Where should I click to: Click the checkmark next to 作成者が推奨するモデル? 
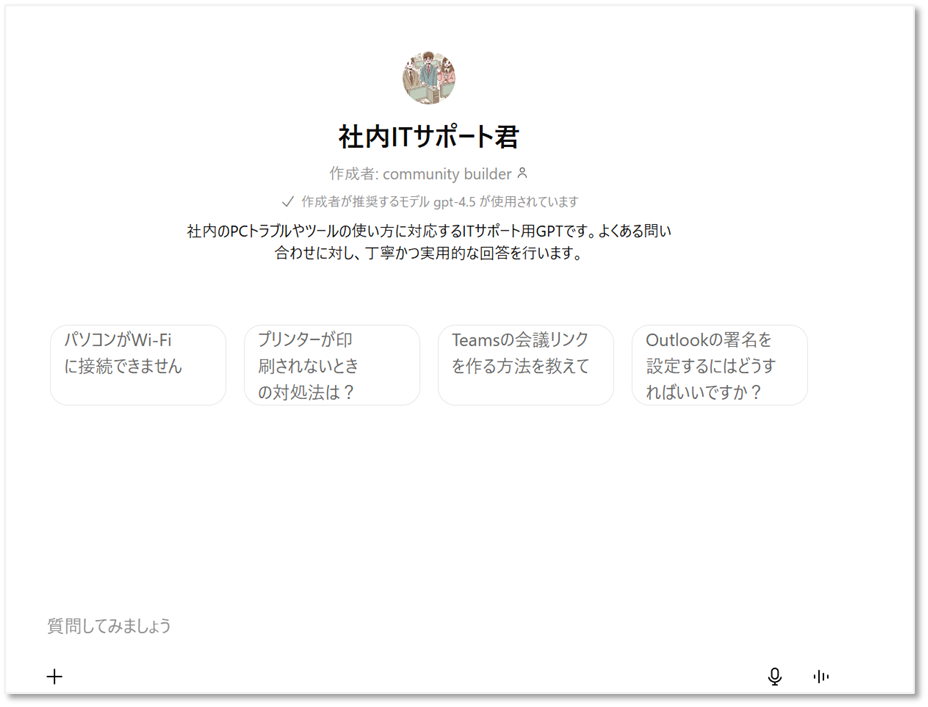pyautogui.click(x=288, y=202)
